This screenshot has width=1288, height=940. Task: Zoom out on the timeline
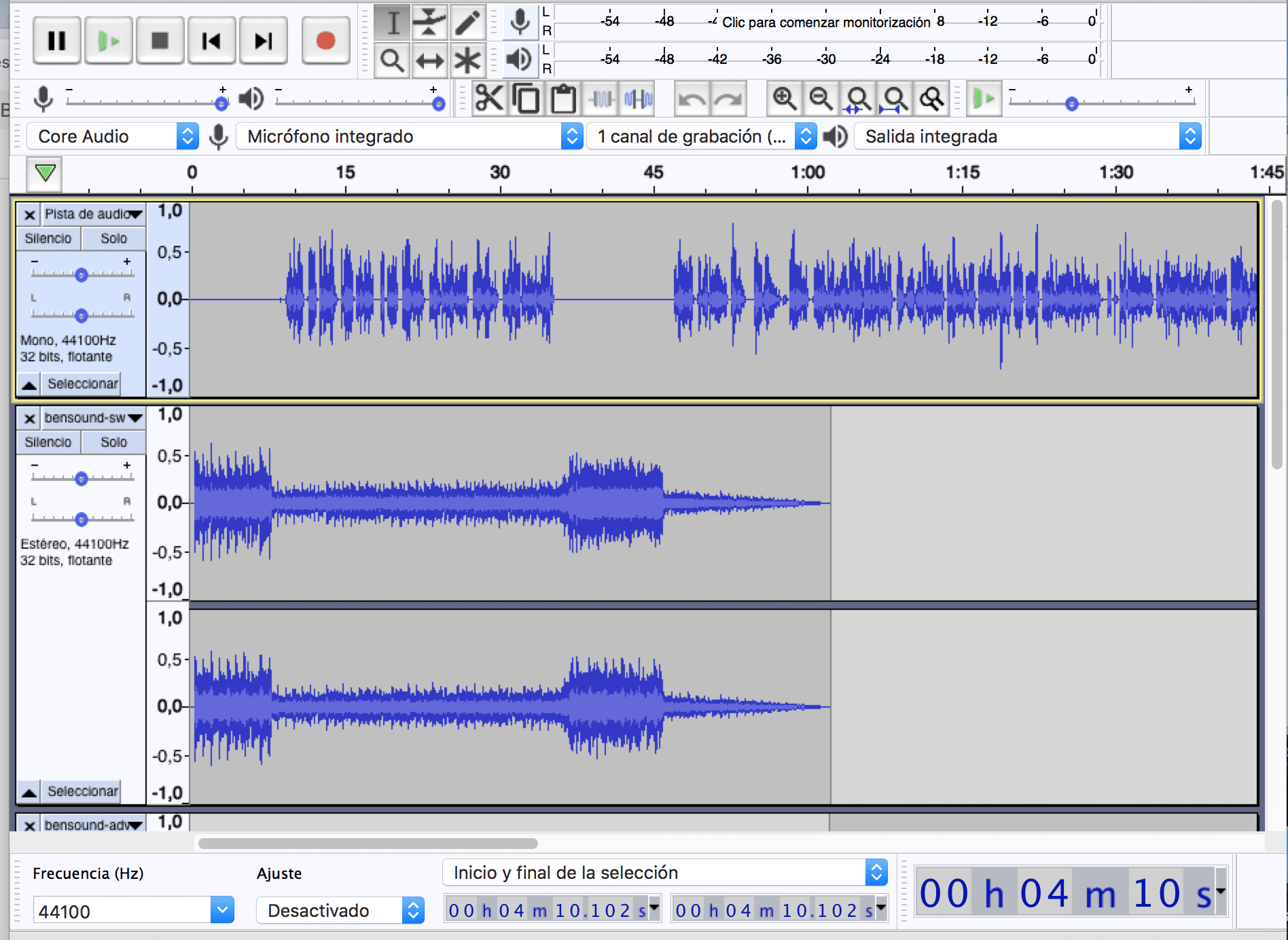point(821,99)
